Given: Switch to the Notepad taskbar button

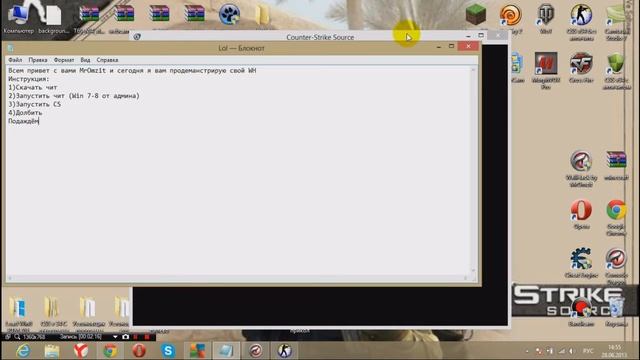Looking at the screenshot, I should tap(226, 351).
